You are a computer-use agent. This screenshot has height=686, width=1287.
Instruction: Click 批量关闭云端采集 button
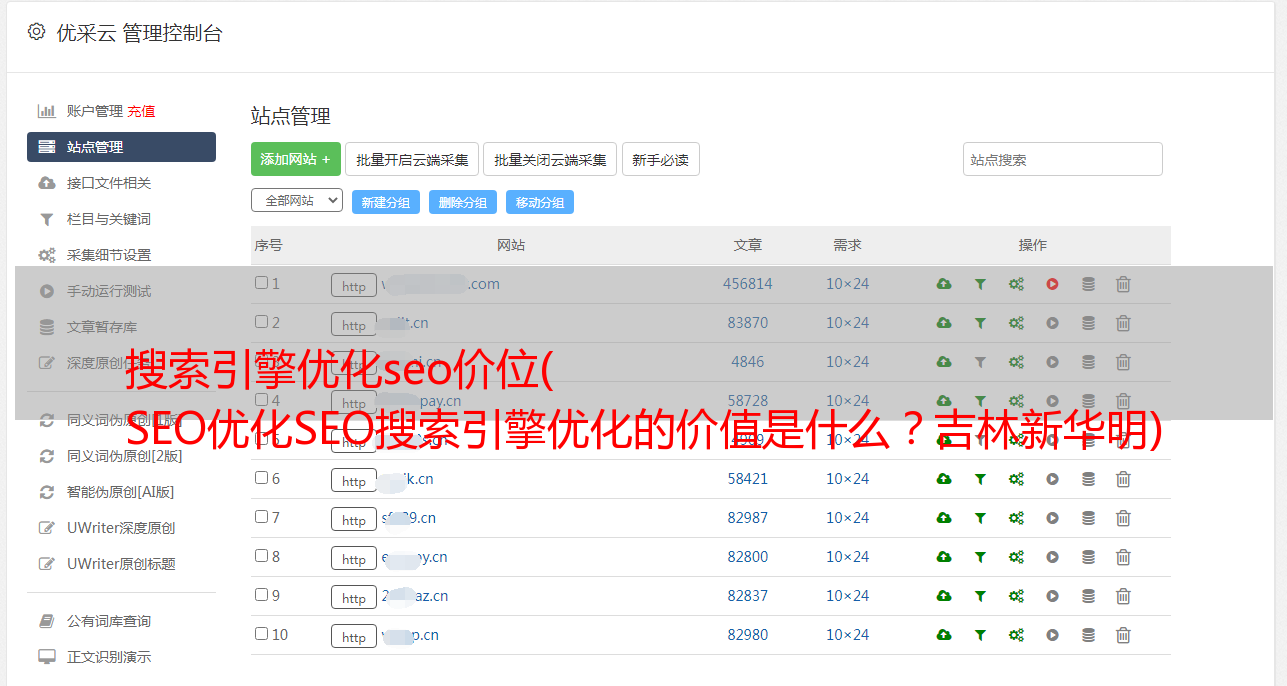click(x=550, y=159)
